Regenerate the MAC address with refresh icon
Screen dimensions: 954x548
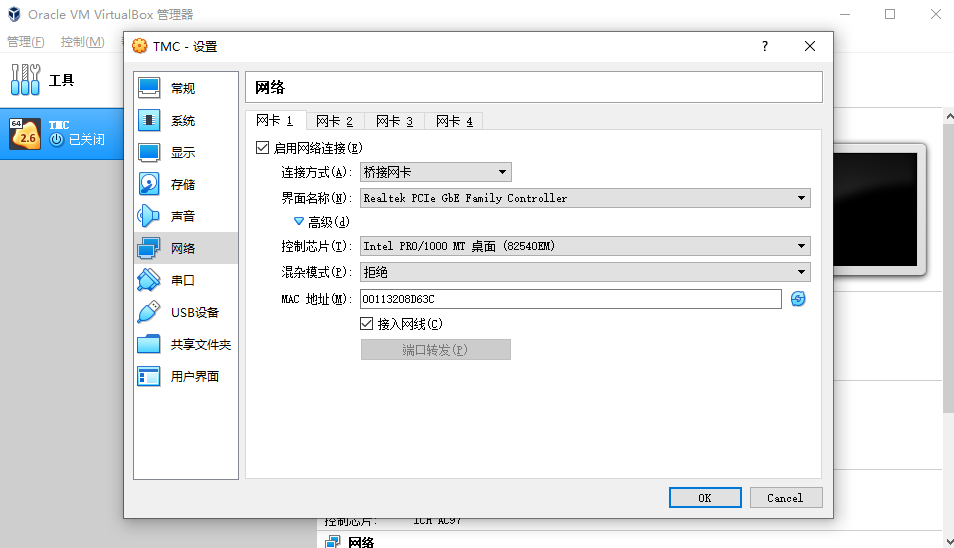(798, 299)
